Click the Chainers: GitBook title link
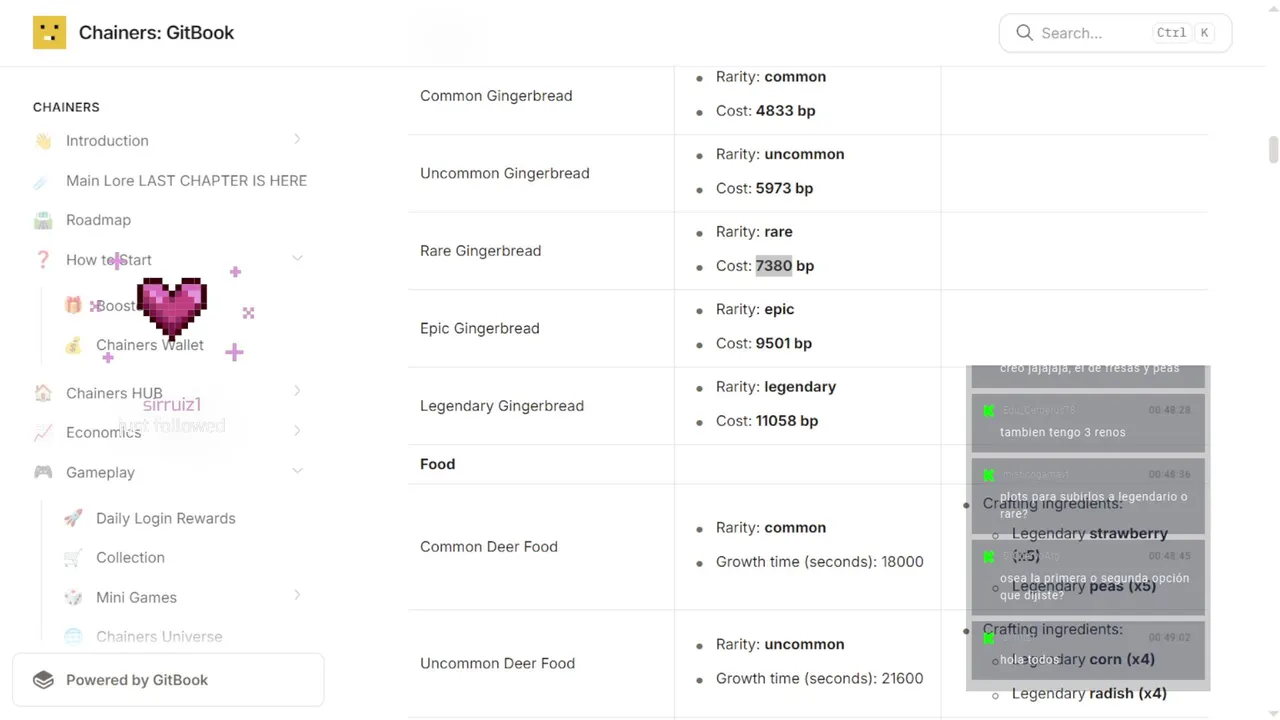Viewport: 1280px width, 720px height. point(156,33)
